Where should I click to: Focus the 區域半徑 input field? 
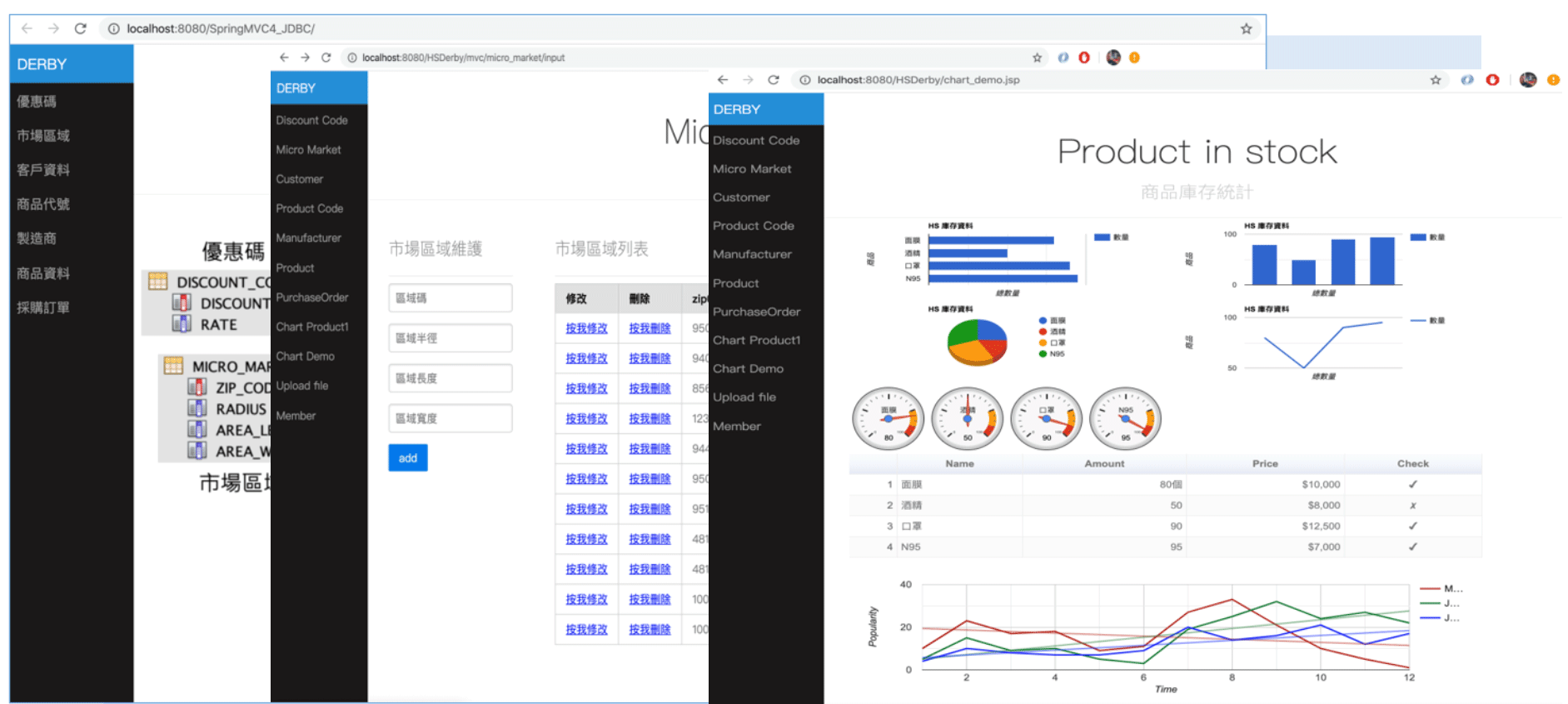tap(450, 338)
